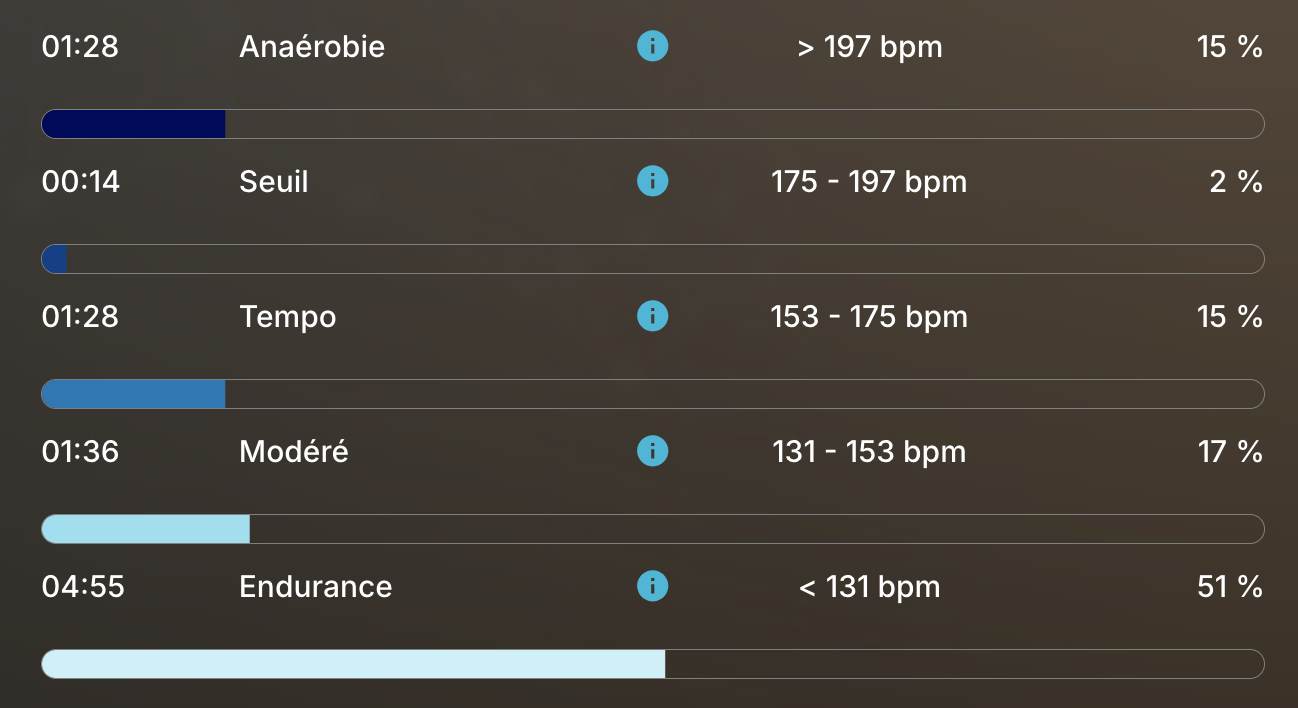The image size is (1298, 708).
Task: Select the Anaérobie zone label
Action: (312, 47)
